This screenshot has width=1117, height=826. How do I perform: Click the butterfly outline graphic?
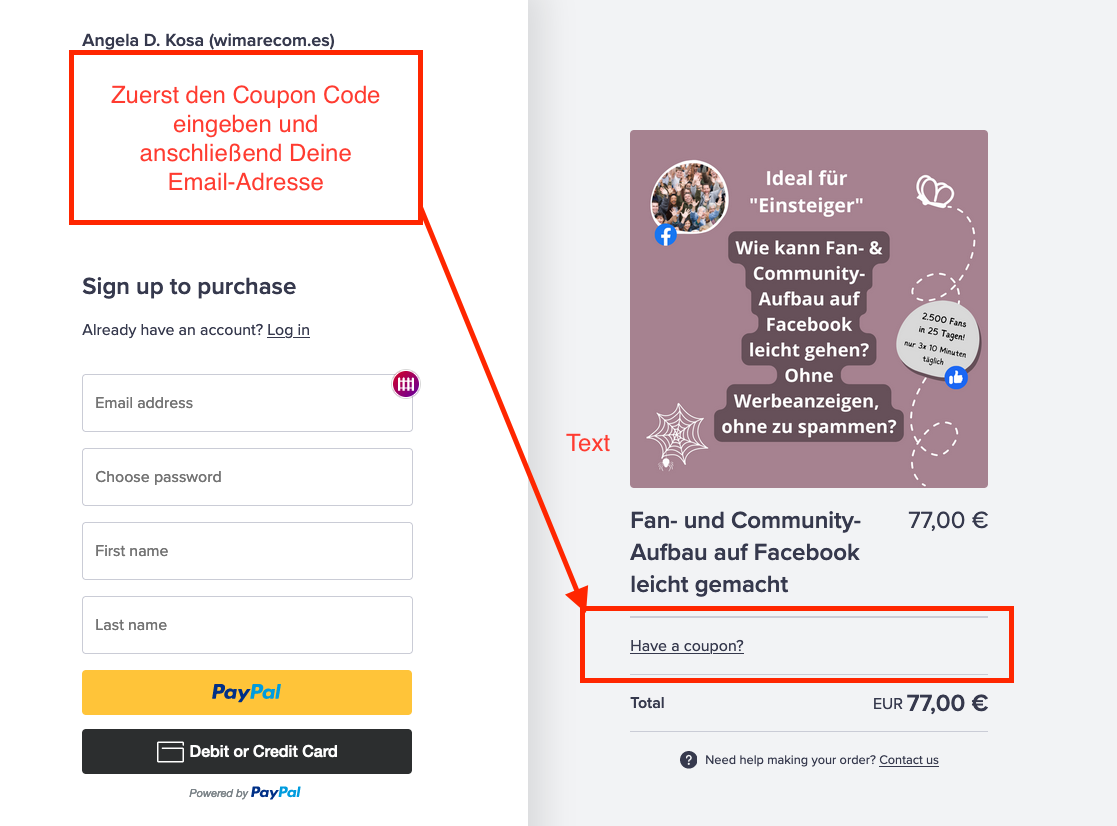click(934, 191)
